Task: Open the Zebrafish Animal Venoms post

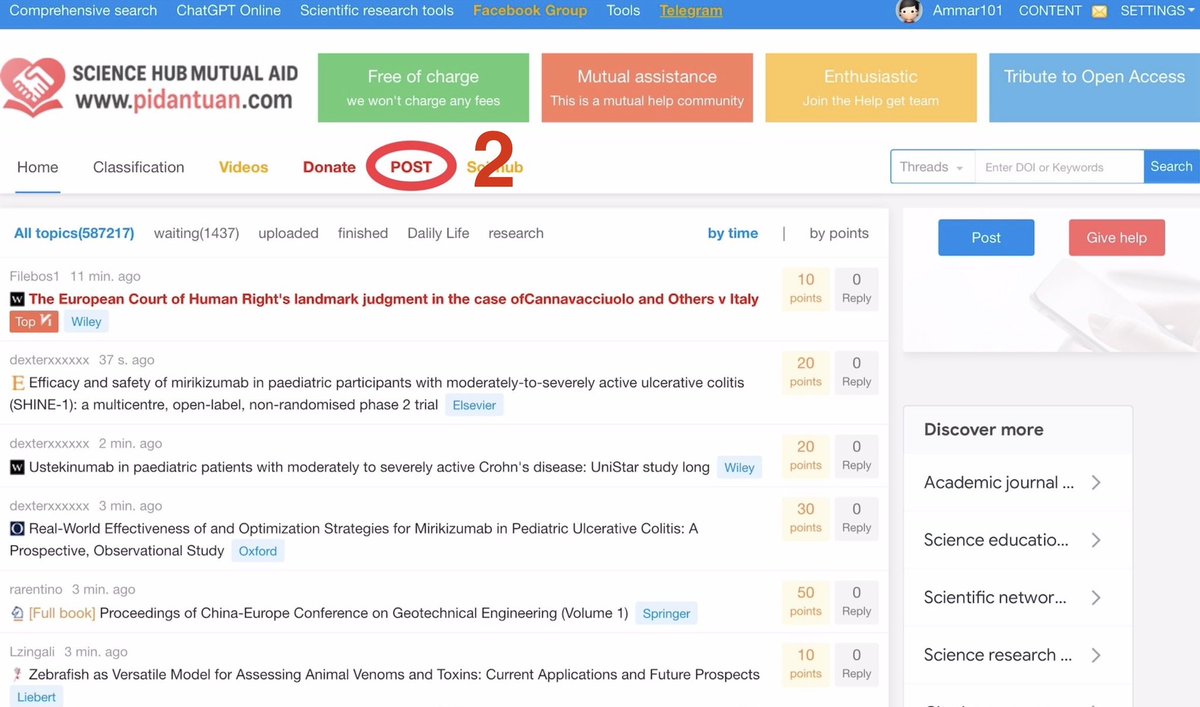Action: (394, 675)
